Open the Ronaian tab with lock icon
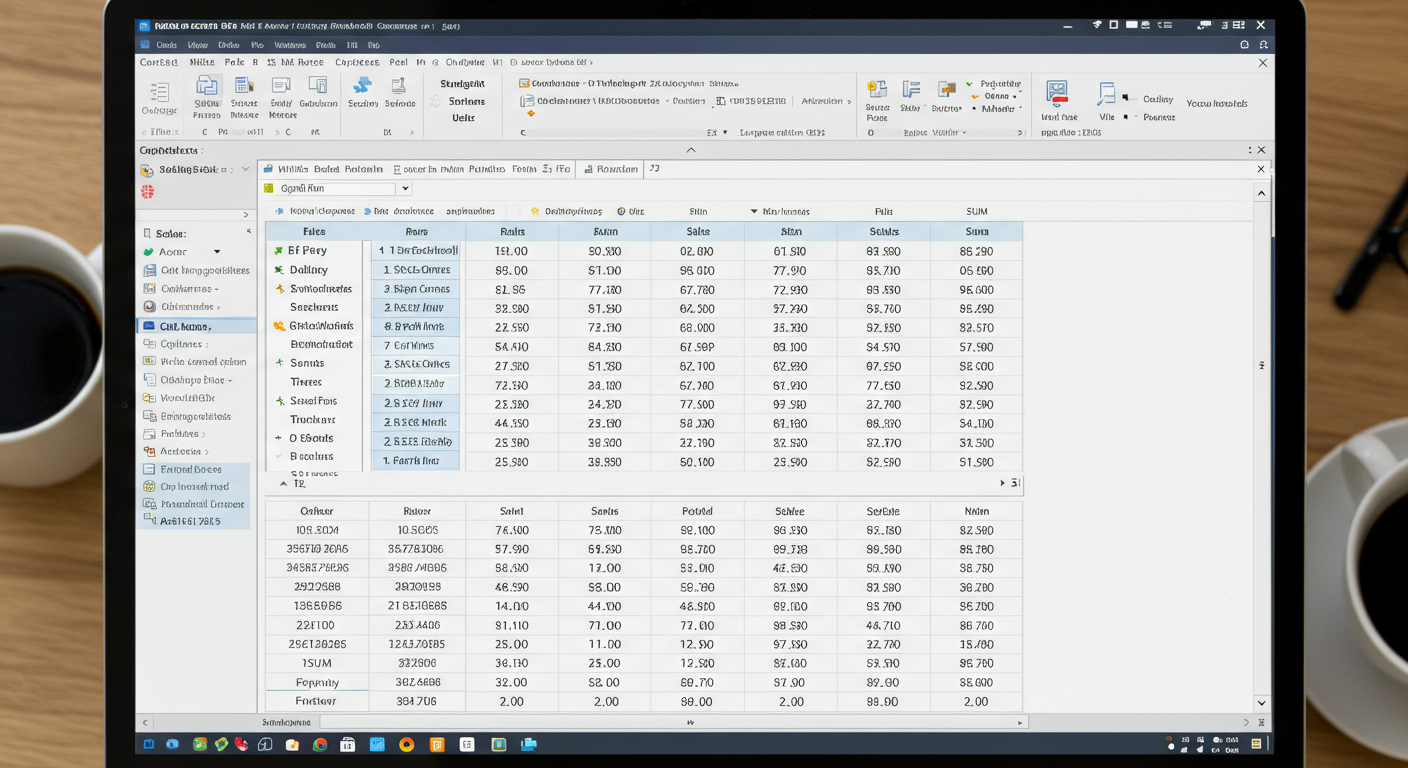This screenshot has width=1408, height=768. point(610,169)
